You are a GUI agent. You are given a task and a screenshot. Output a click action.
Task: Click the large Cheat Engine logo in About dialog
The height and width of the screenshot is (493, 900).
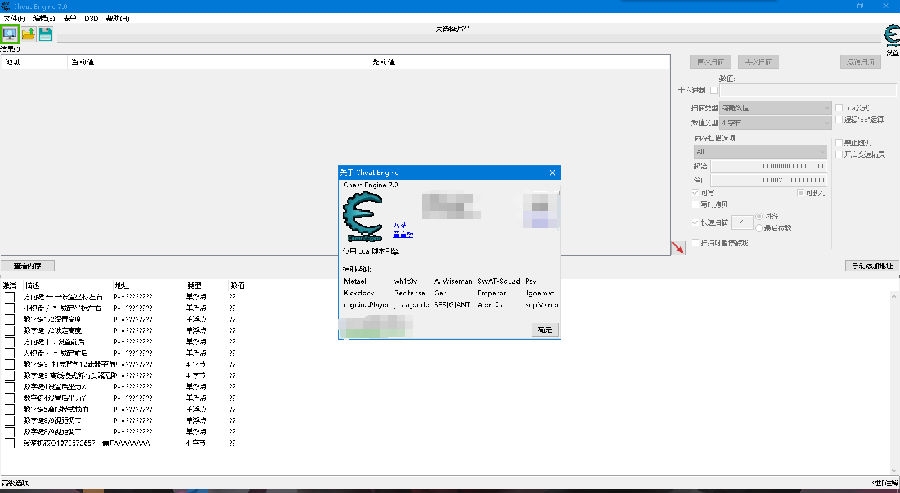click(x=363, y=217)
